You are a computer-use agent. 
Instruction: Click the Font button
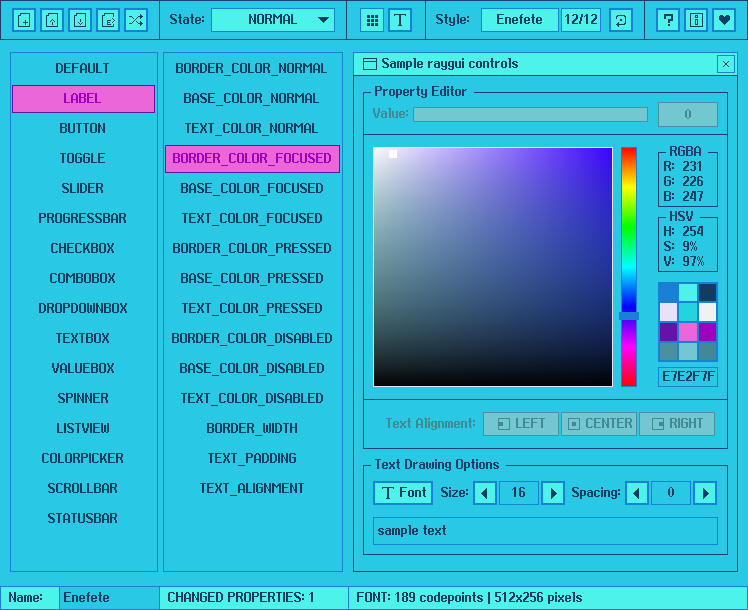click(403, 493)
